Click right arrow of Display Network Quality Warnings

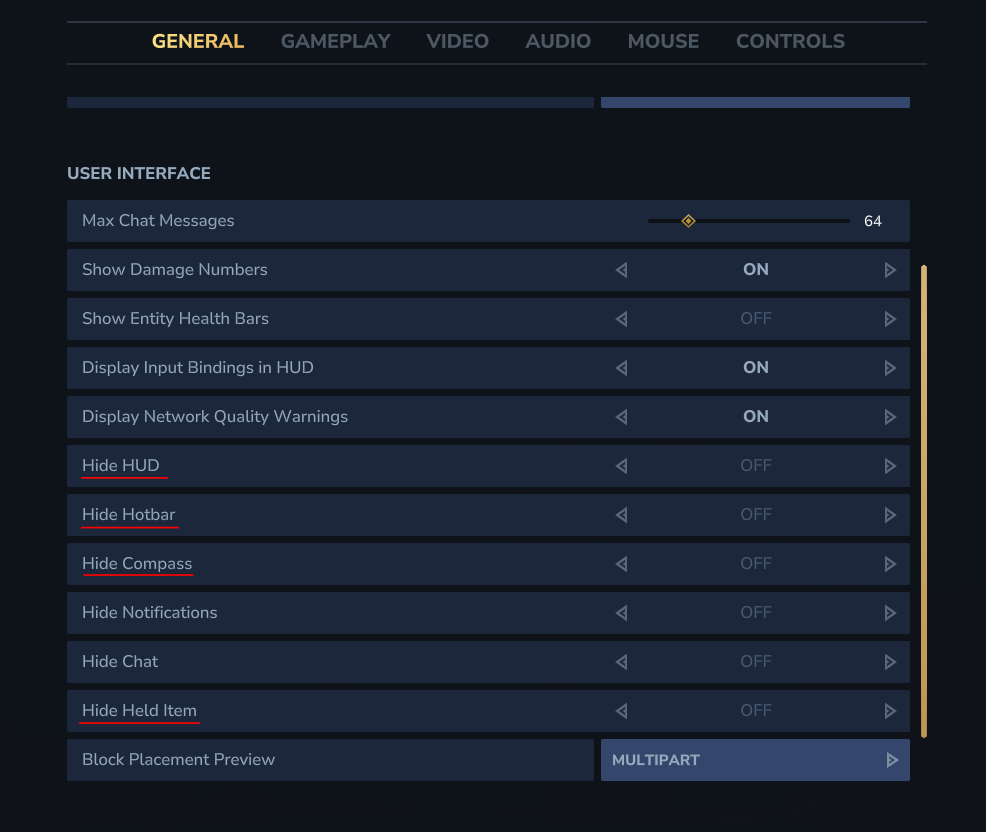pyautogui.click(x=890, y=417)
